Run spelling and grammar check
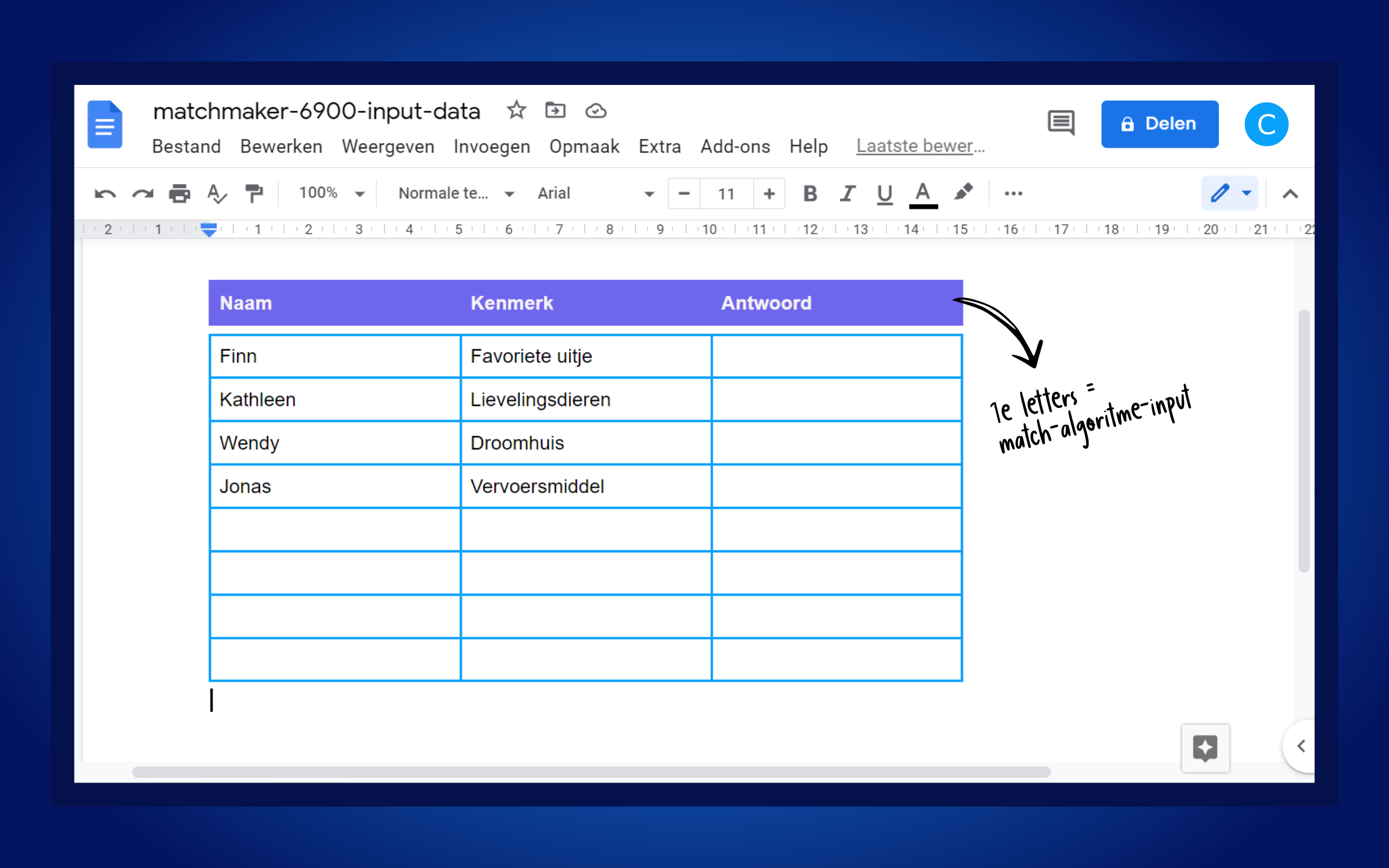1389x868 pixels. coord(217,194)
